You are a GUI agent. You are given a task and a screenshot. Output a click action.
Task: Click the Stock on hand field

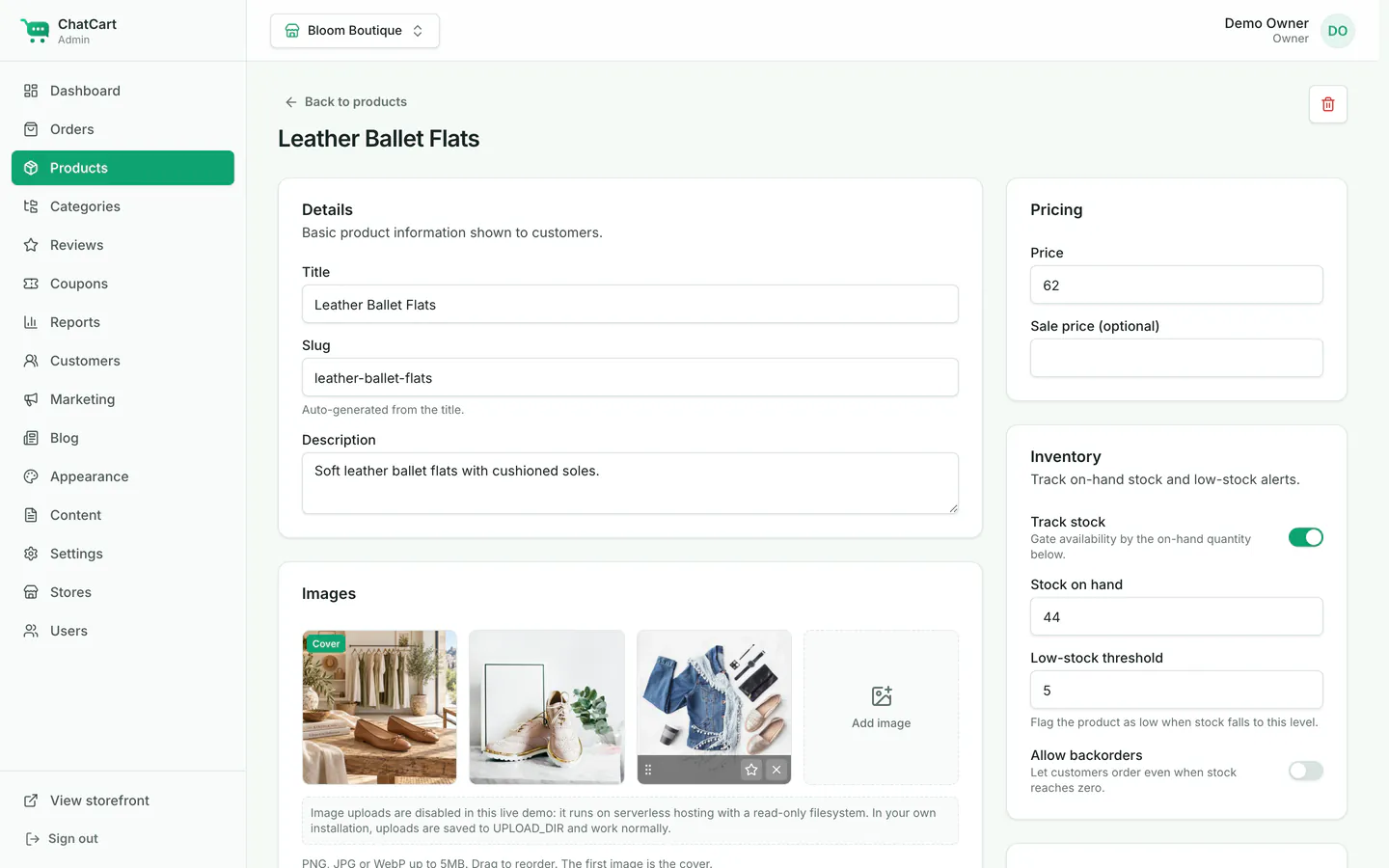[1177, 616]
